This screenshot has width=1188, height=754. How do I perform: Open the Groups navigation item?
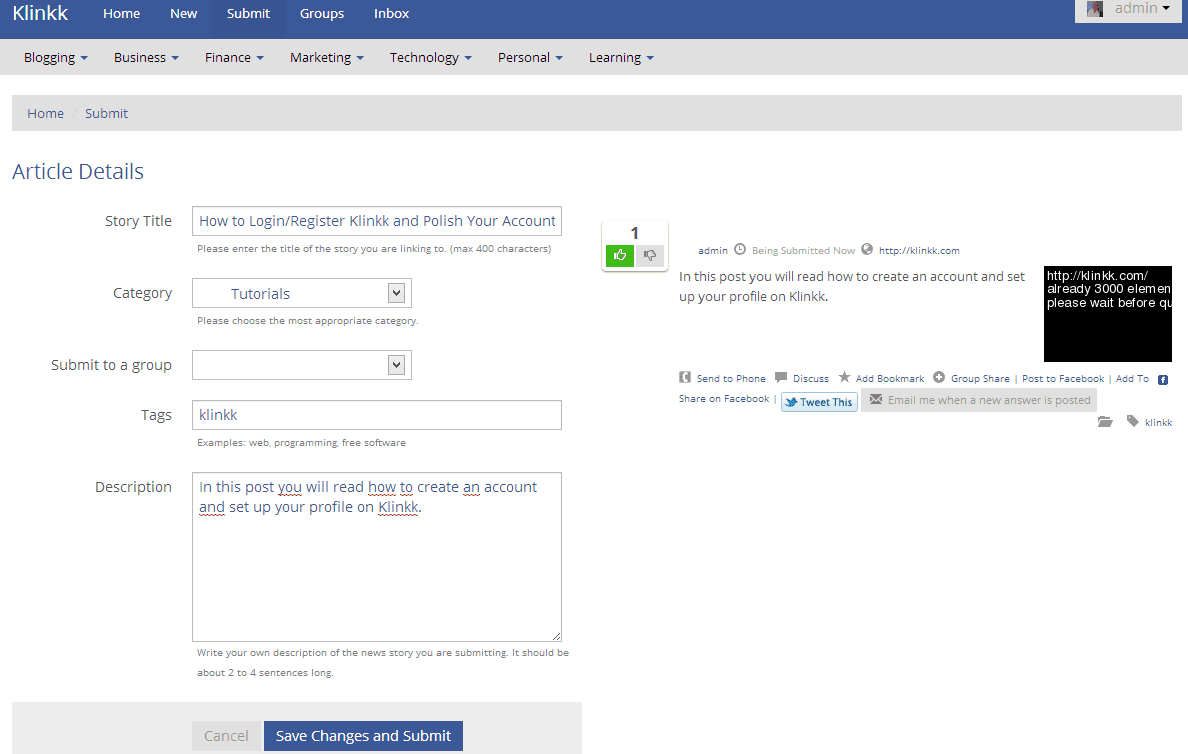[322, 14]
